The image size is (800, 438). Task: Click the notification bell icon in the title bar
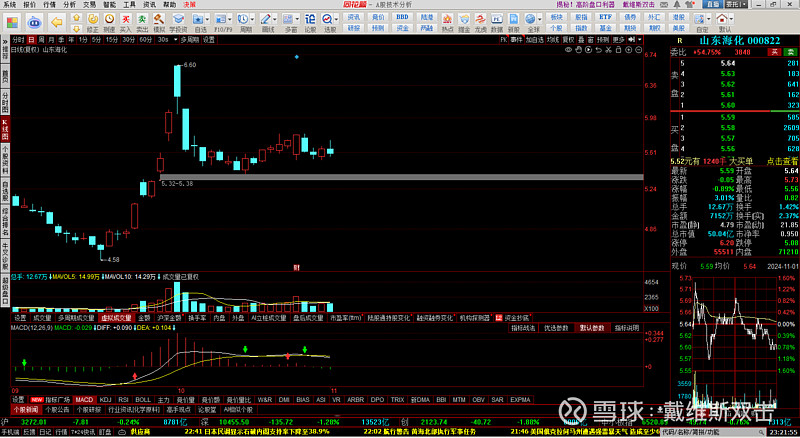(x=677, y=4)
